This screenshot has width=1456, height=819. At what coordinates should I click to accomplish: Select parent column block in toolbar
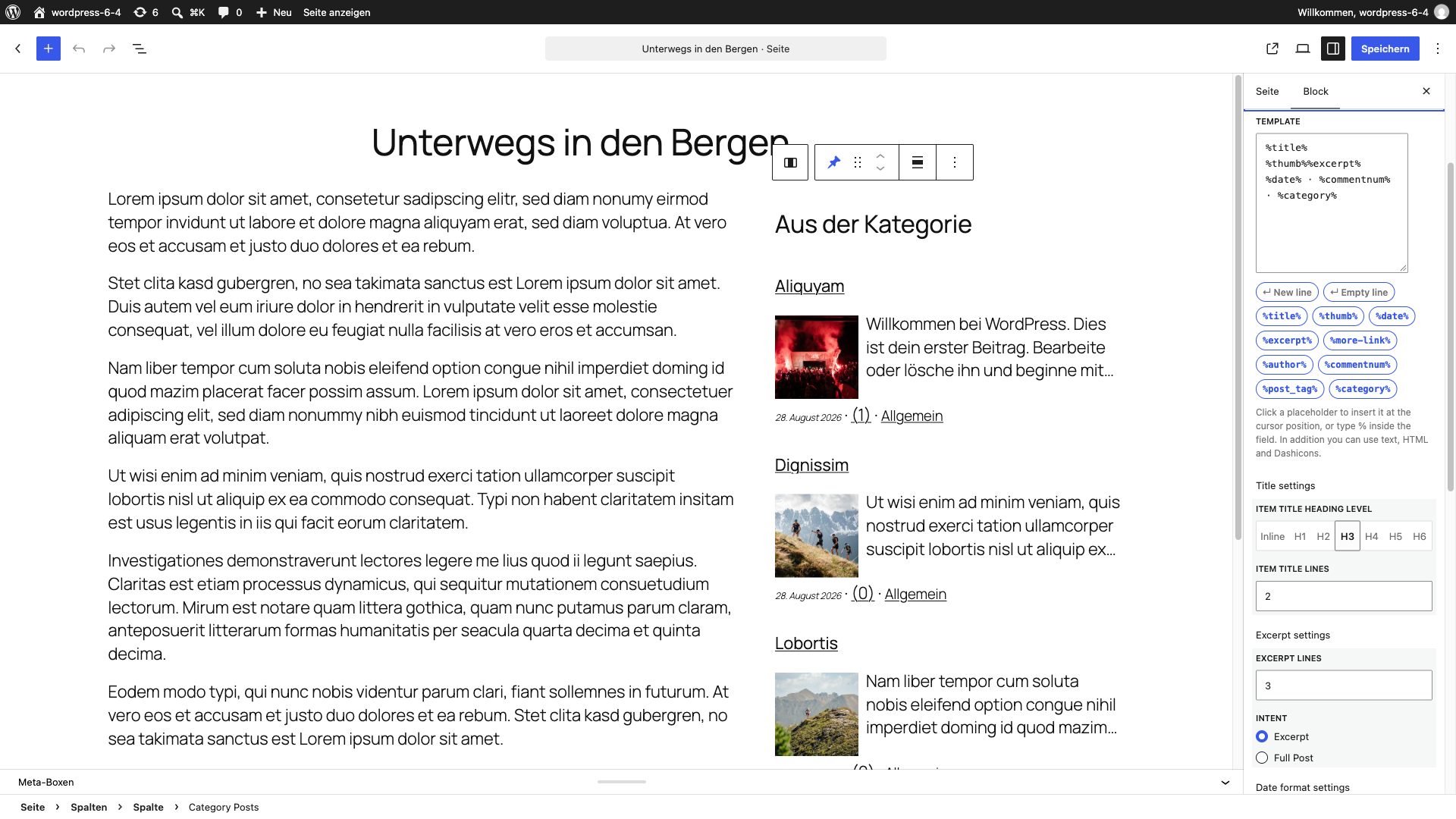[790, 162]
